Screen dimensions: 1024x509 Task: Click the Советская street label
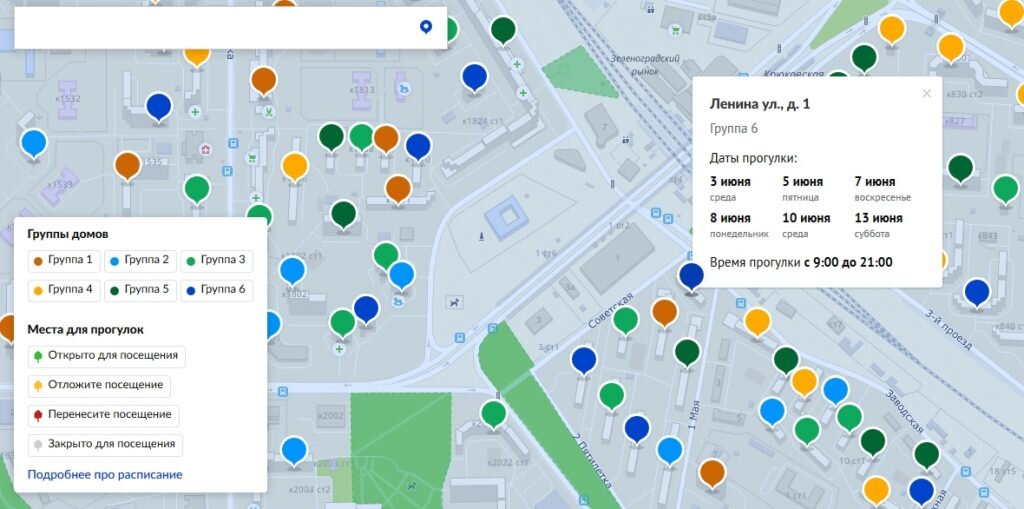610,310
